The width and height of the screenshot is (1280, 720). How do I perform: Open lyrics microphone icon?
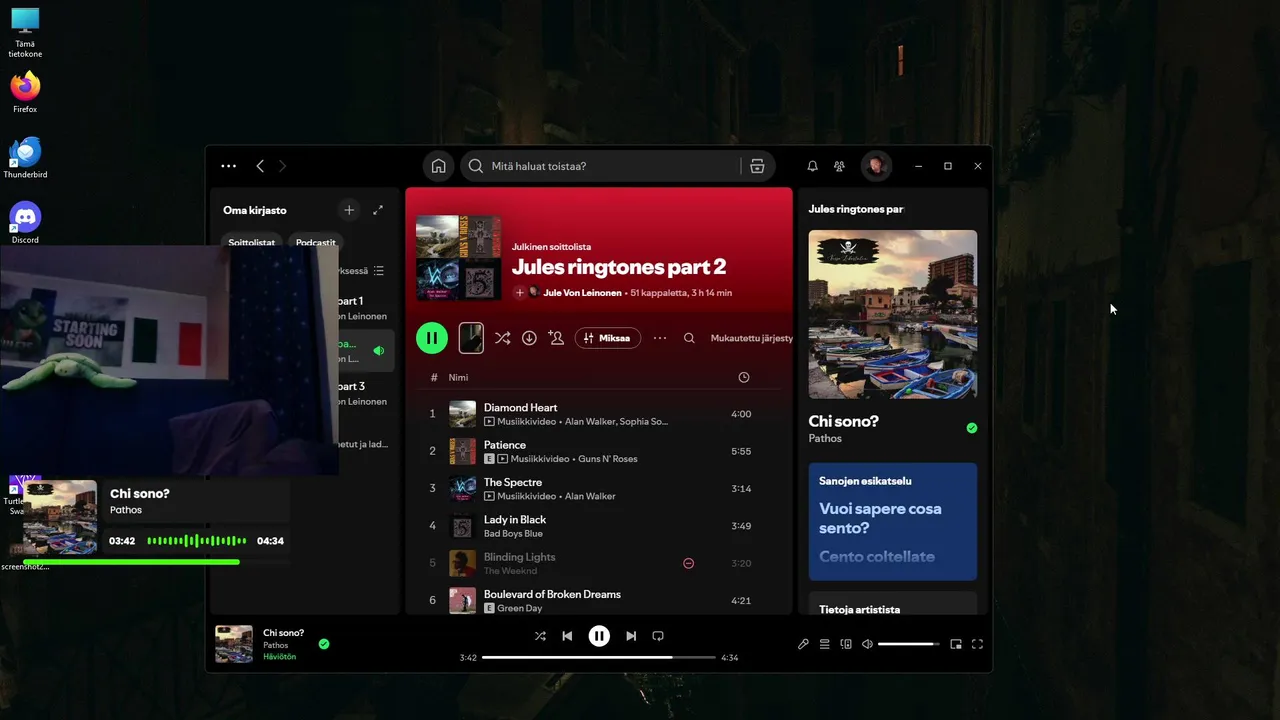803,644
